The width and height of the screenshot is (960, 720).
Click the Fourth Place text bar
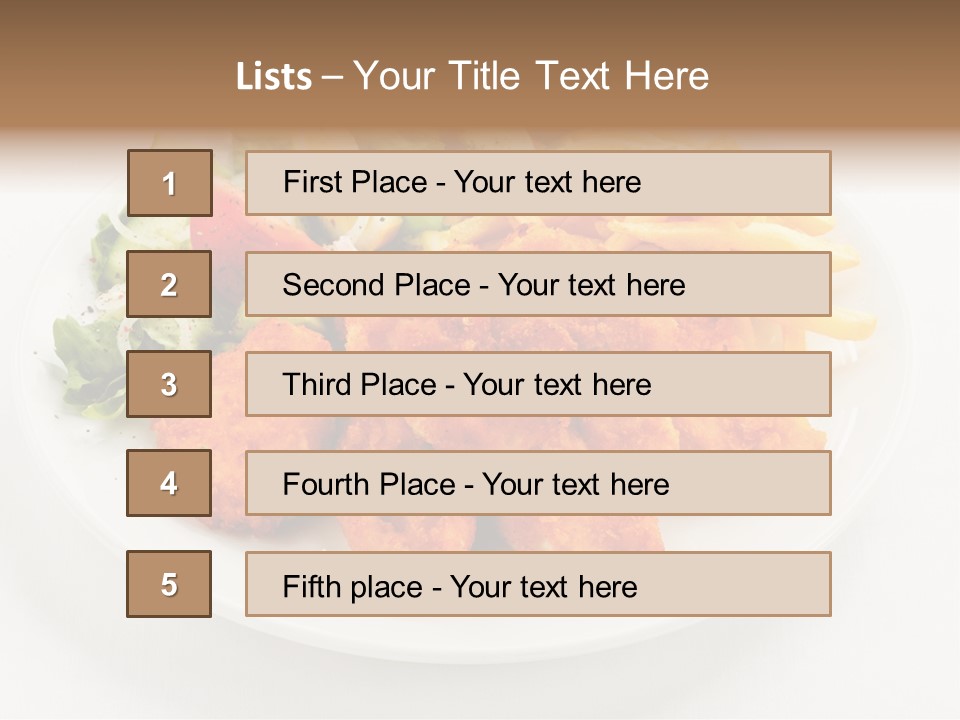(x=538, y=483)
